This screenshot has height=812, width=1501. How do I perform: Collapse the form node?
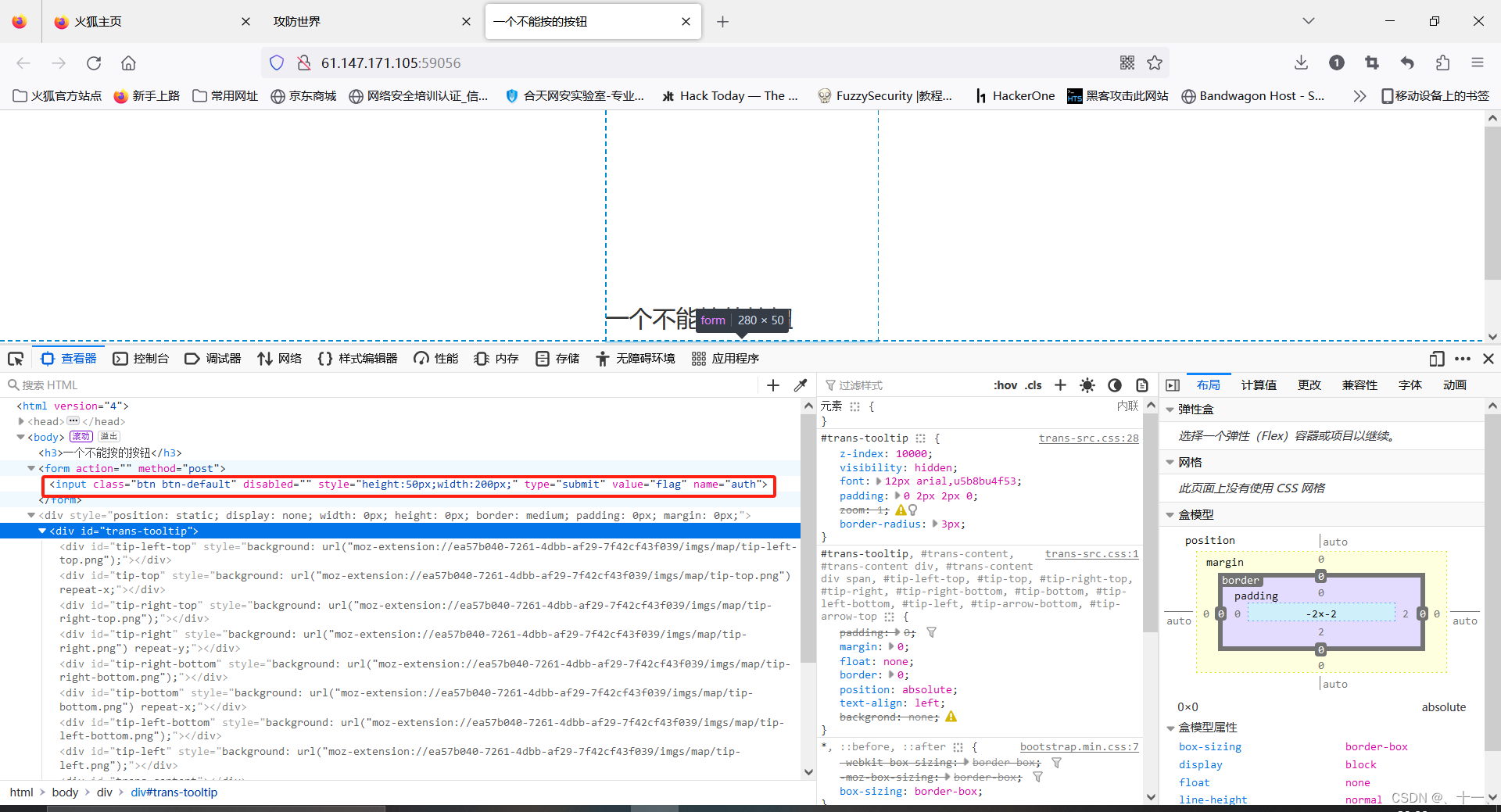31,468
